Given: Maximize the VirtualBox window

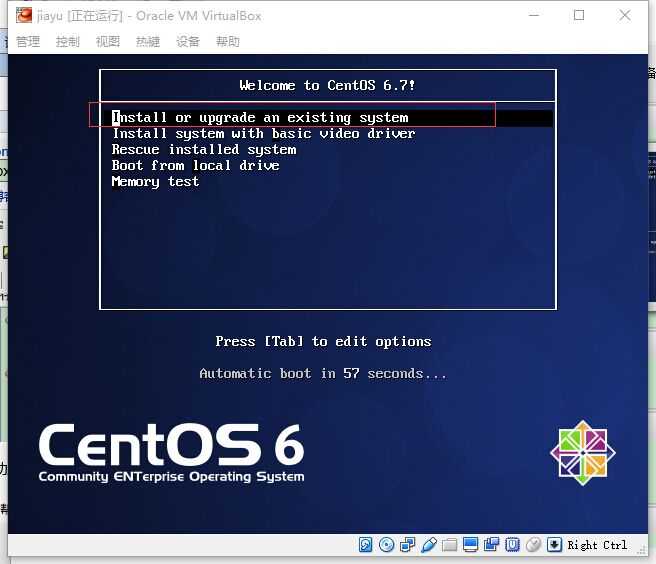Looking at the screenshot, I should (579, 15).
